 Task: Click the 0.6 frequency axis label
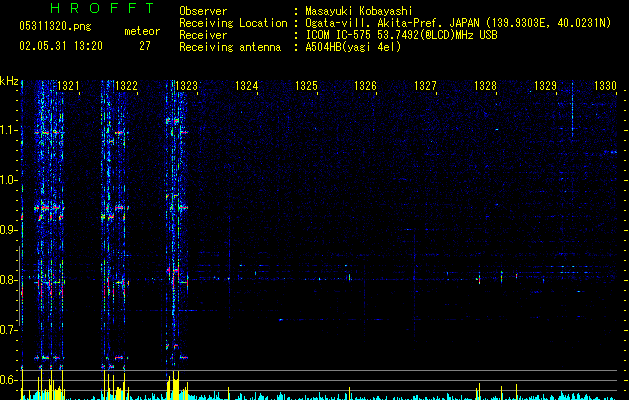tap(9, 380)
